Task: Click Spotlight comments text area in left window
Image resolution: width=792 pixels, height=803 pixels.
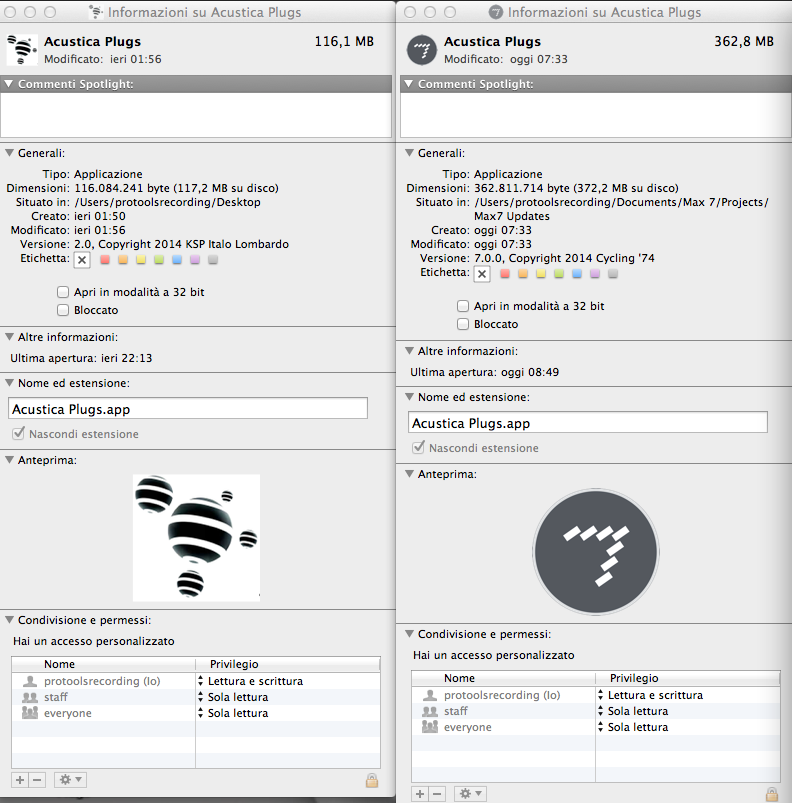Action: [196, 115]
